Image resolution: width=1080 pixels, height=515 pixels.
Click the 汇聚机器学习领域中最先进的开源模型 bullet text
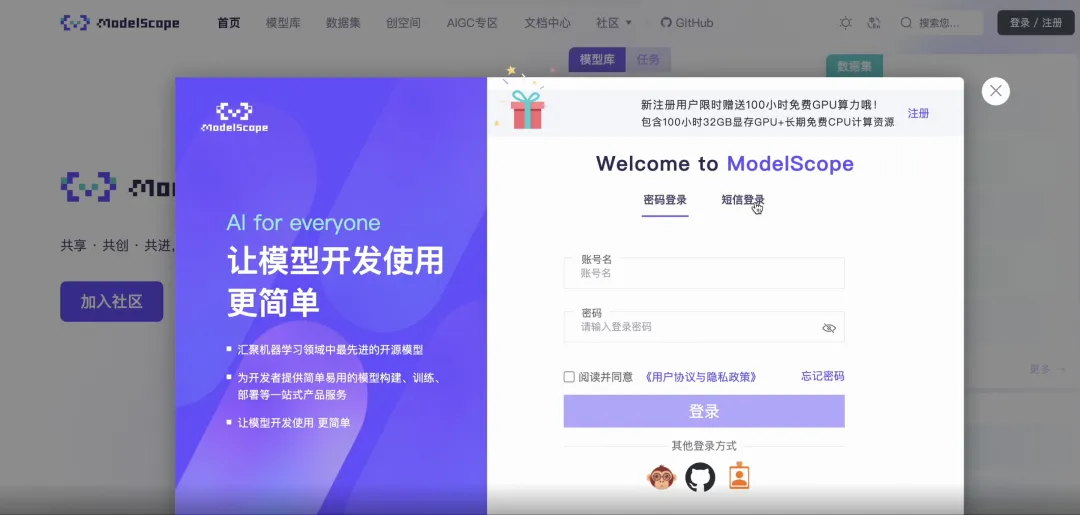330,350
